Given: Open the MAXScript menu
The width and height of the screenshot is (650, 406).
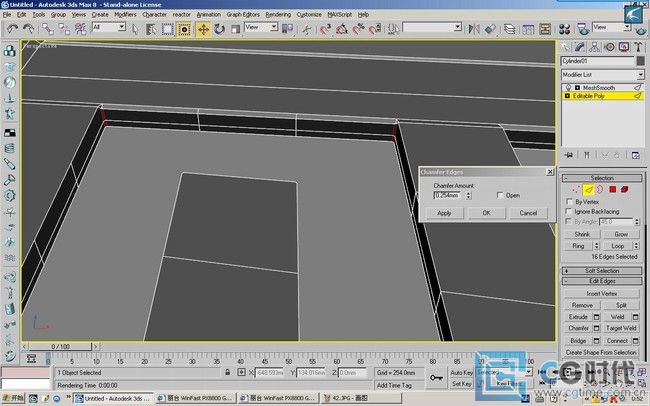Looking at the screenshot, I should click(340, 14).
